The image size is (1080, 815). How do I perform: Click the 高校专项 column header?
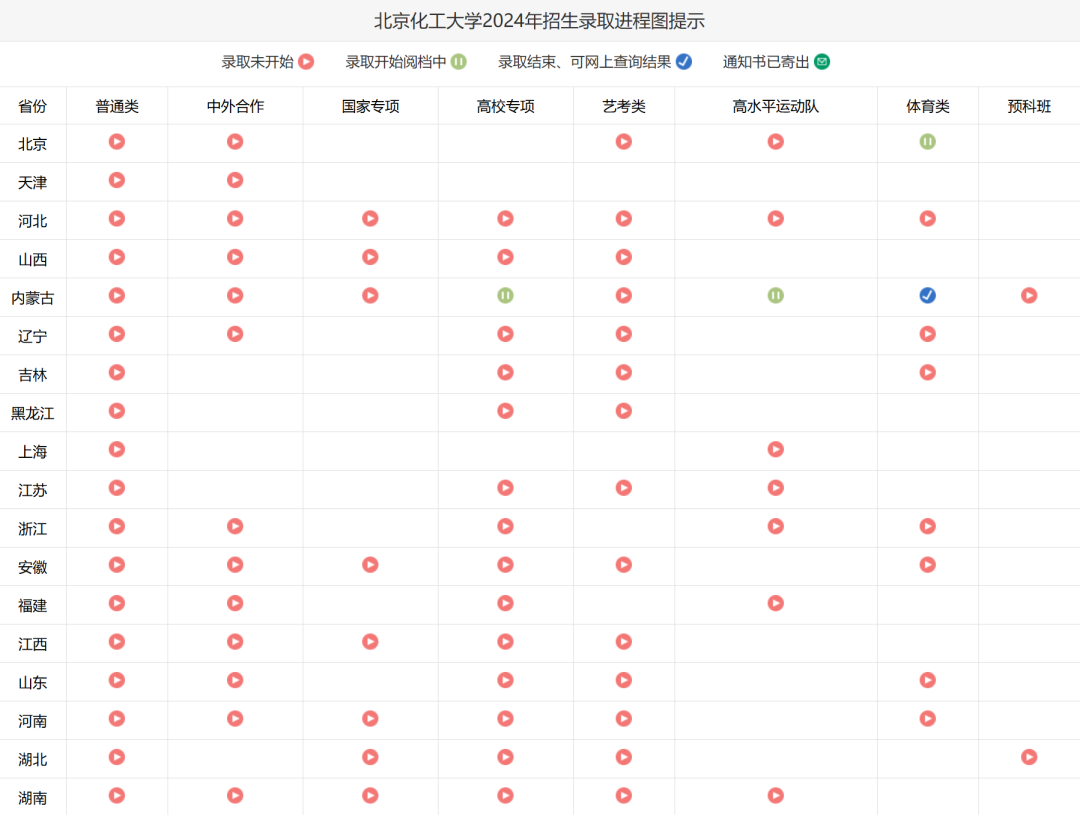point(505,106)
